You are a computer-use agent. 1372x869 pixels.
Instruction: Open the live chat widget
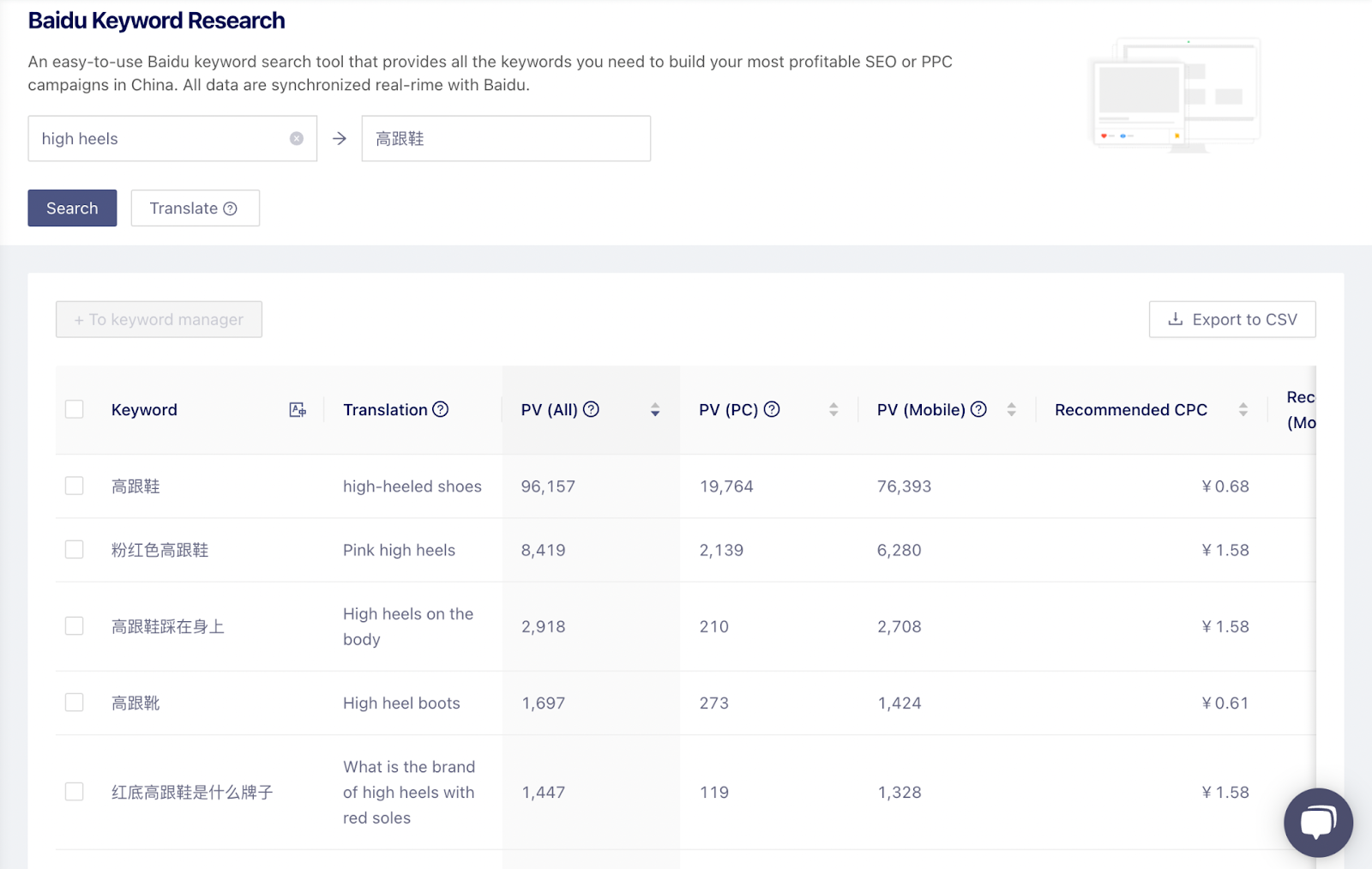coord(1317,822)
